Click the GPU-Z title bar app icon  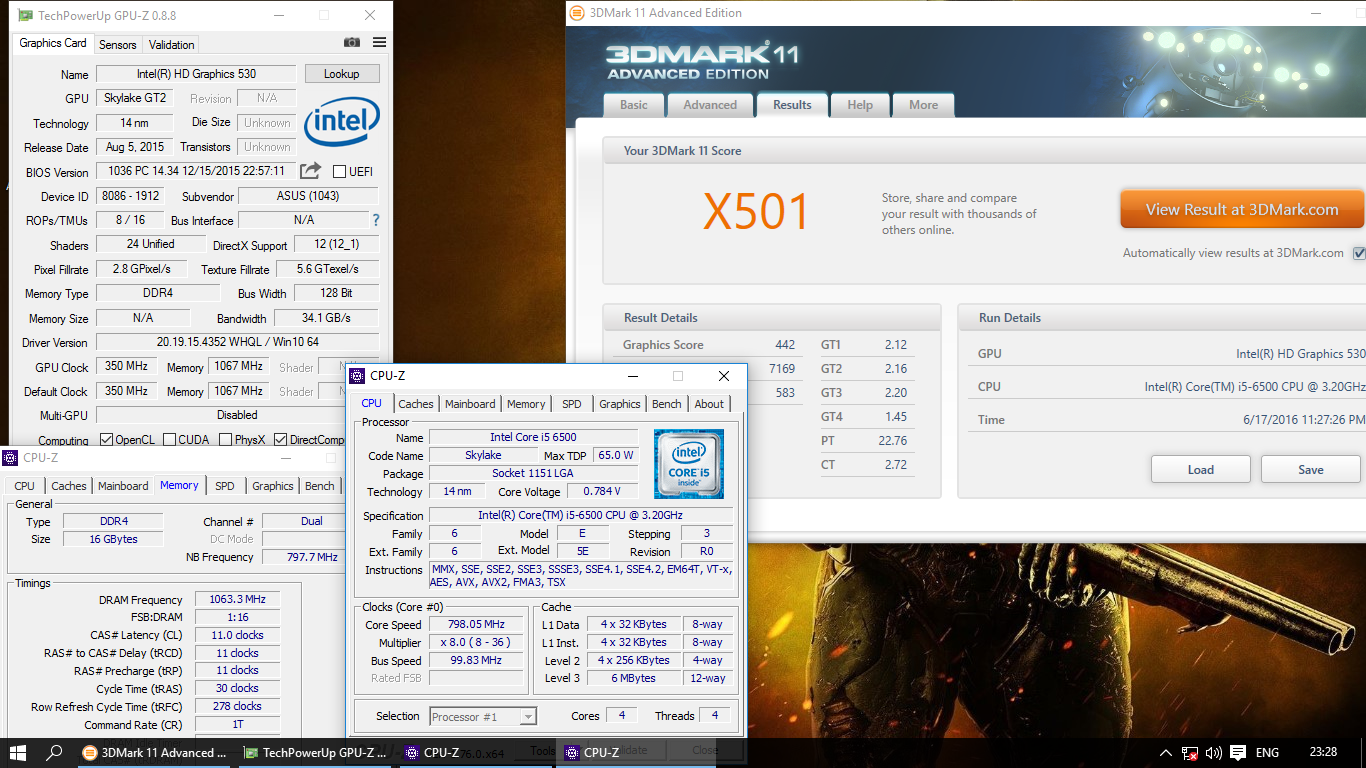25,15
